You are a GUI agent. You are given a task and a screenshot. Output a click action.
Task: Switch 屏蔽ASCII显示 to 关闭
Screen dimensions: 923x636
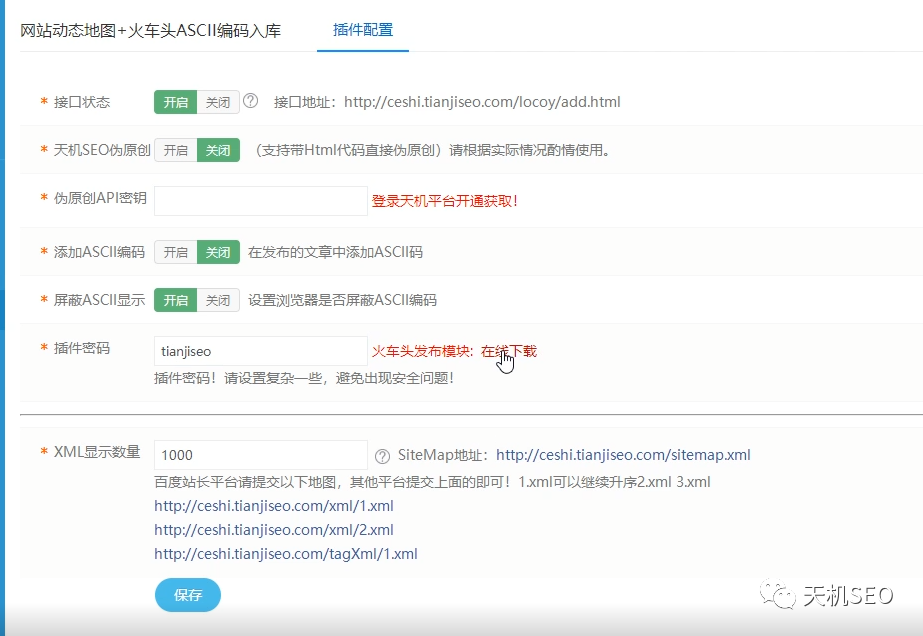coord(218,300)
